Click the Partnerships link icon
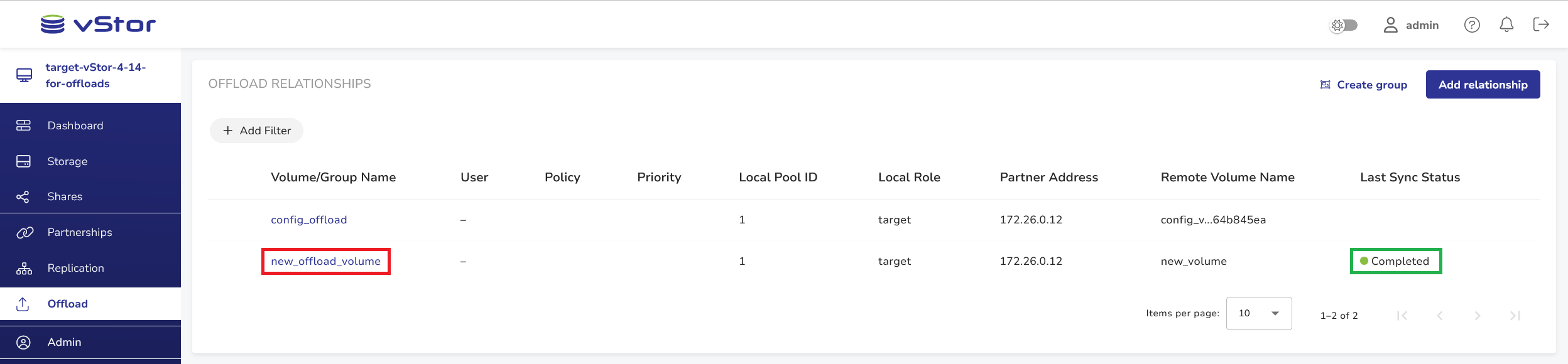 point(24,233)
